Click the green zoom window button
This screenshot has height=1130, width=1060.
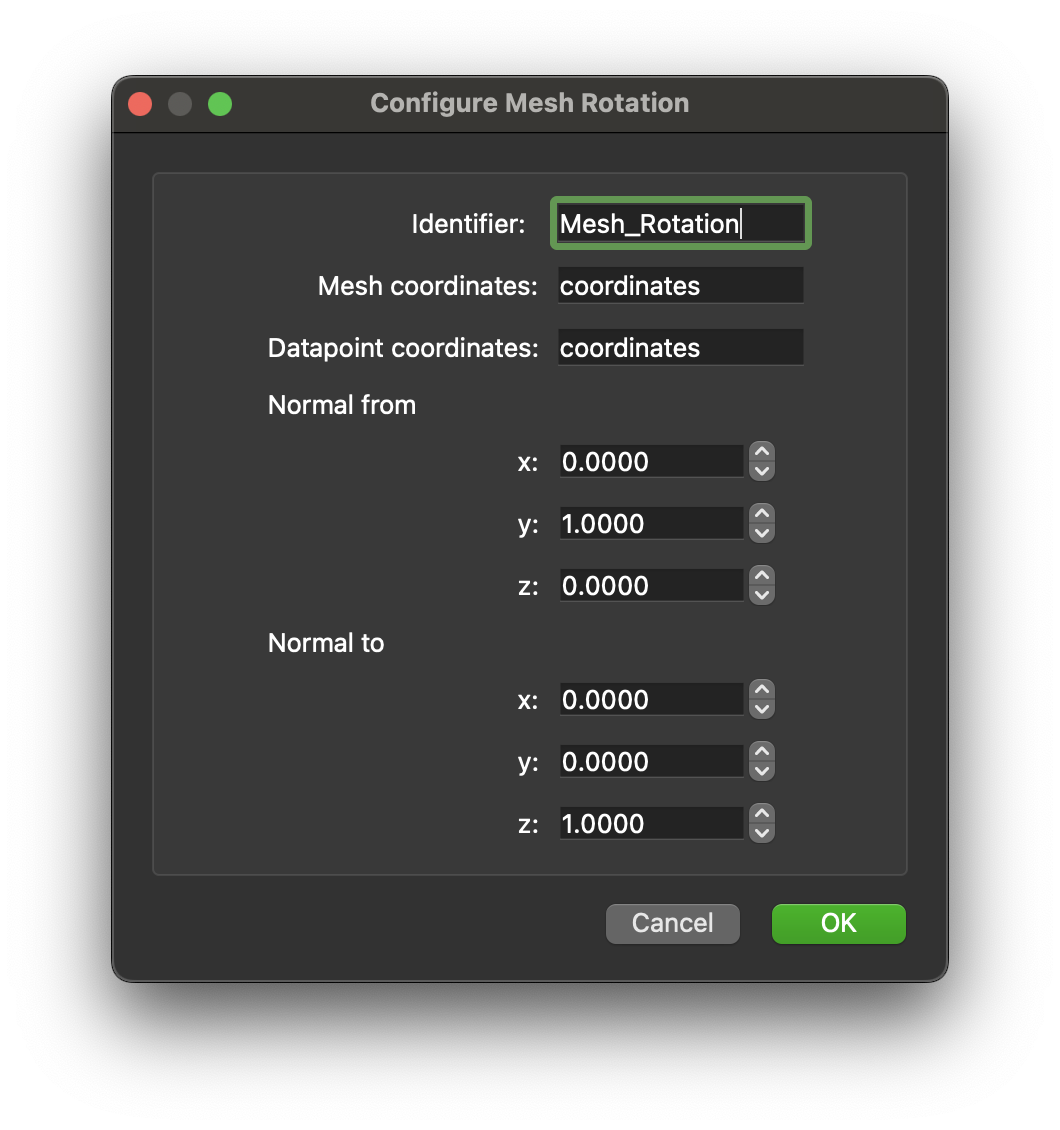(220, 104)
